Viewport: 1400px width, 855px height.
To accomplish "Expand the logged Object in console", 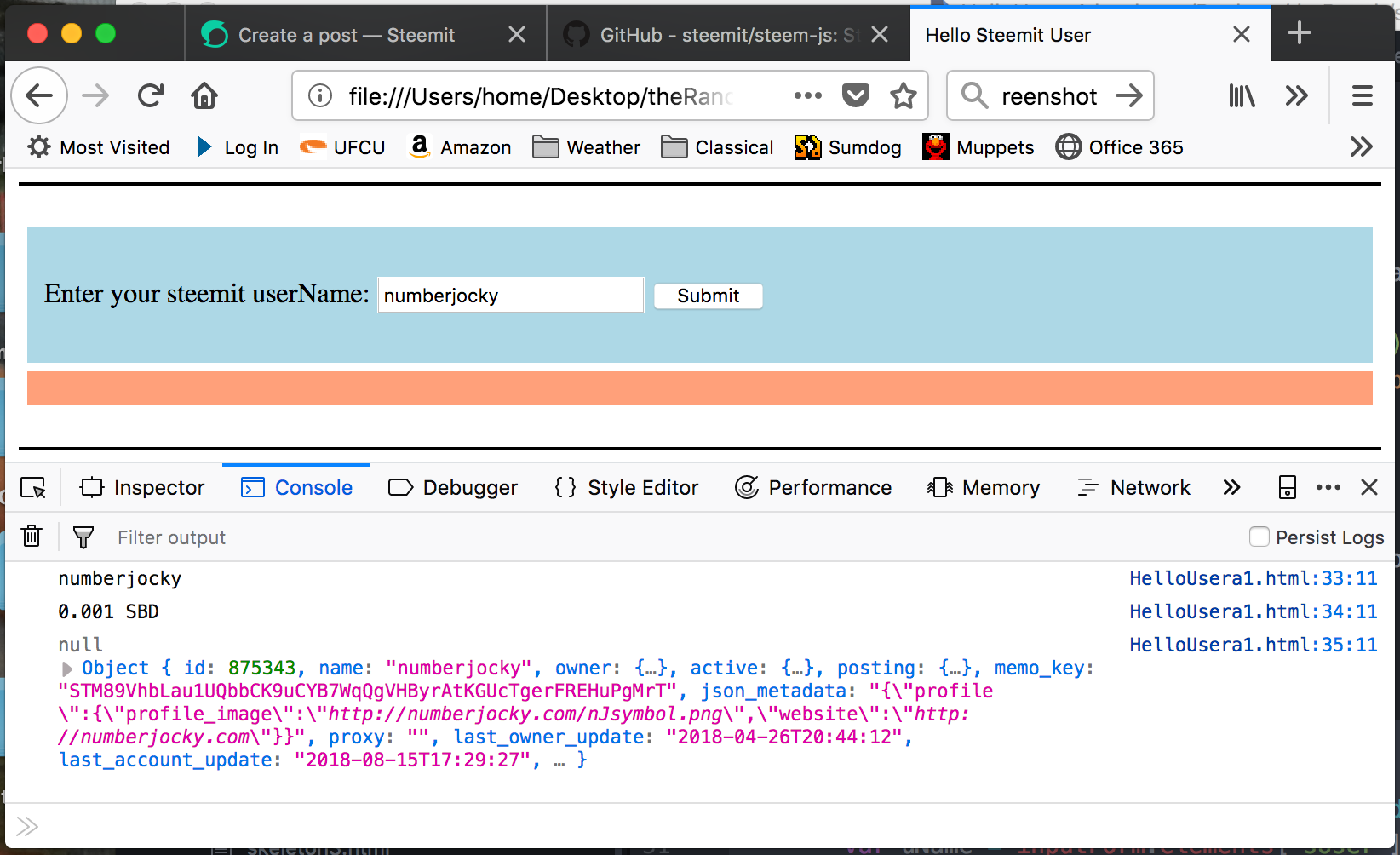I will click(67, 669).
